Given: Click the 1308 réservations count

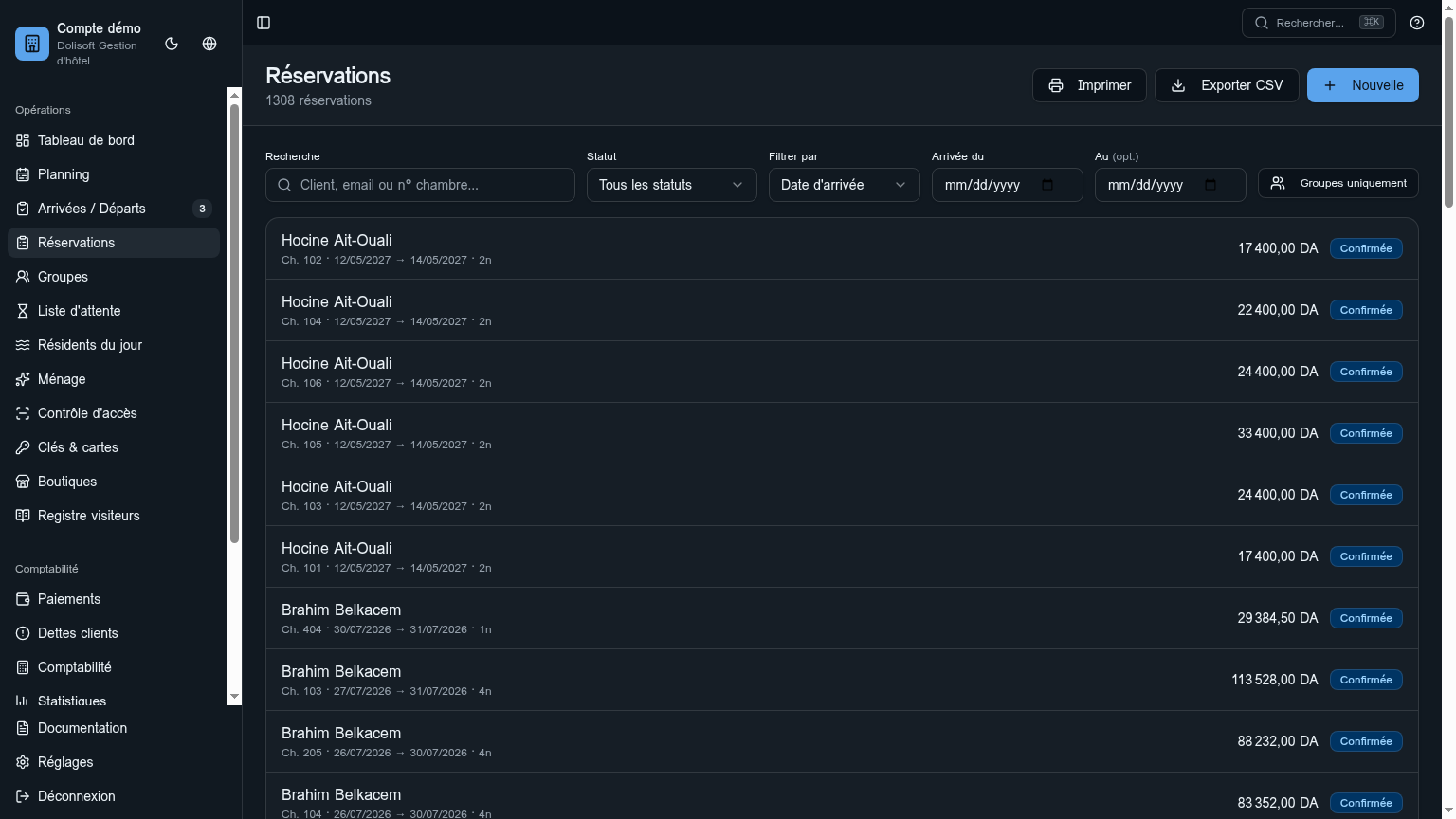Looking at the screenshot, I should (318, 100).
